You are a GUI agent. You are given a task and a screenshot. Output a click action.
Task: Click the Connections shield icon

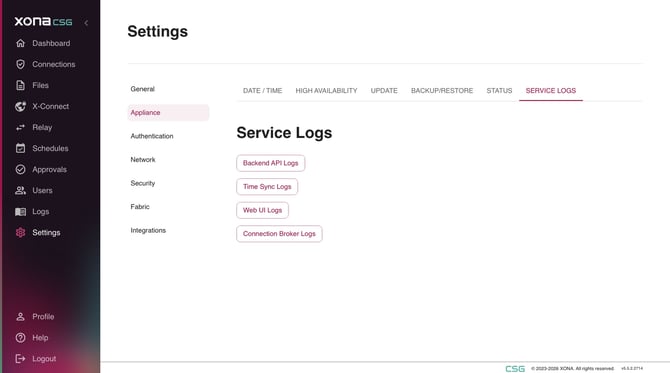(20, 64)
